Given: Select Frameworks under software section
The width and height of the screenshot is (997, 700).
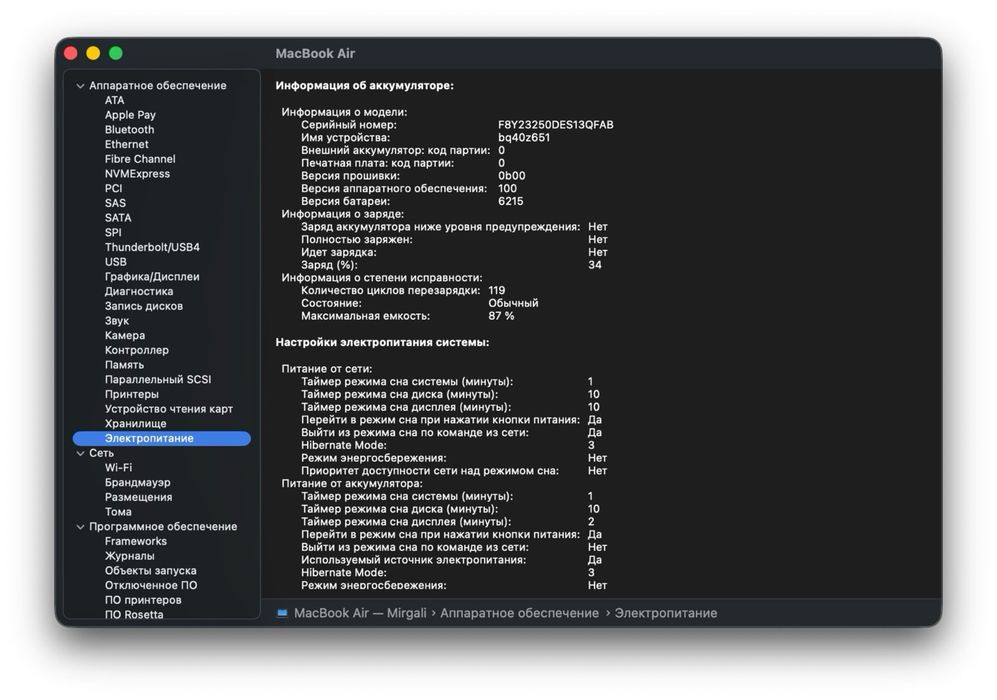Looking at the screenshot, I should point(135,542).
